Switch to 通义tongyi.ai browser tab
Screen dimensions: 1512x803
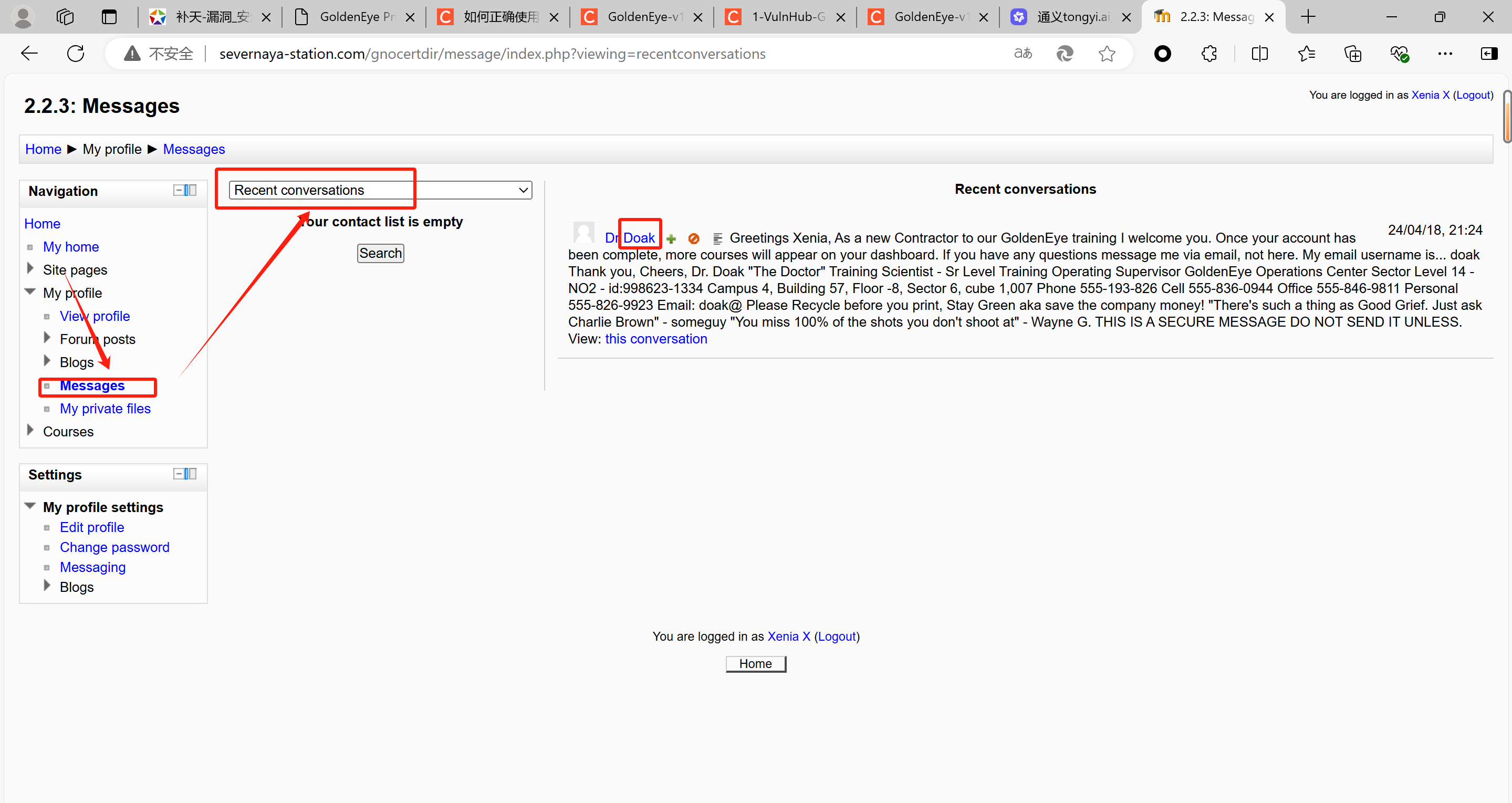point(1072,17)
